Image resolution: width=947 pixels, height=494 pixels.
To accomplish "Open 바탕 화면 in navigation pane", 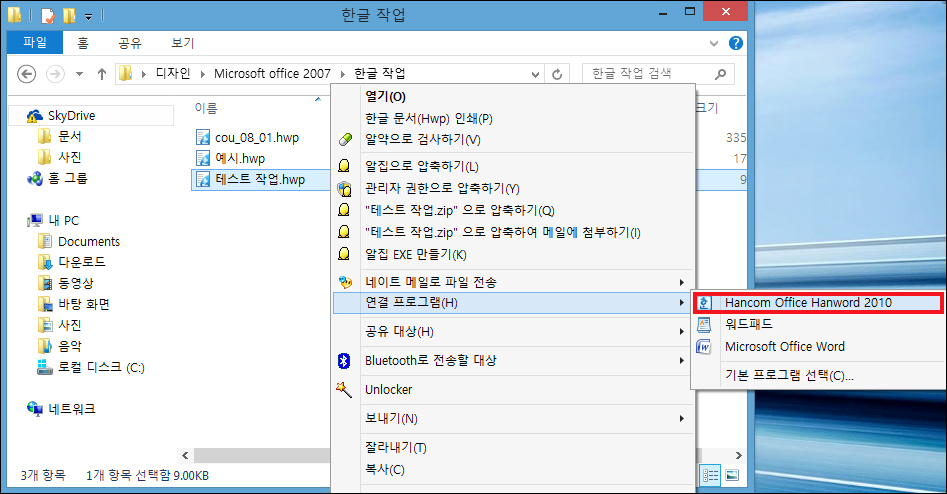I will (83, 304).
